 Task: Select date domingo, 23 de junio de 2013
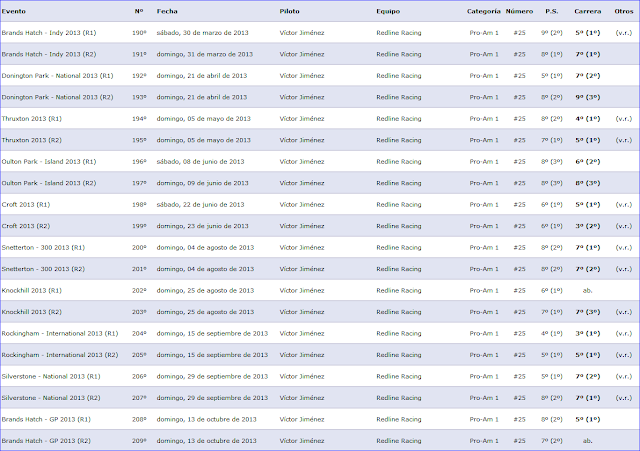click(x=202, y=226)
